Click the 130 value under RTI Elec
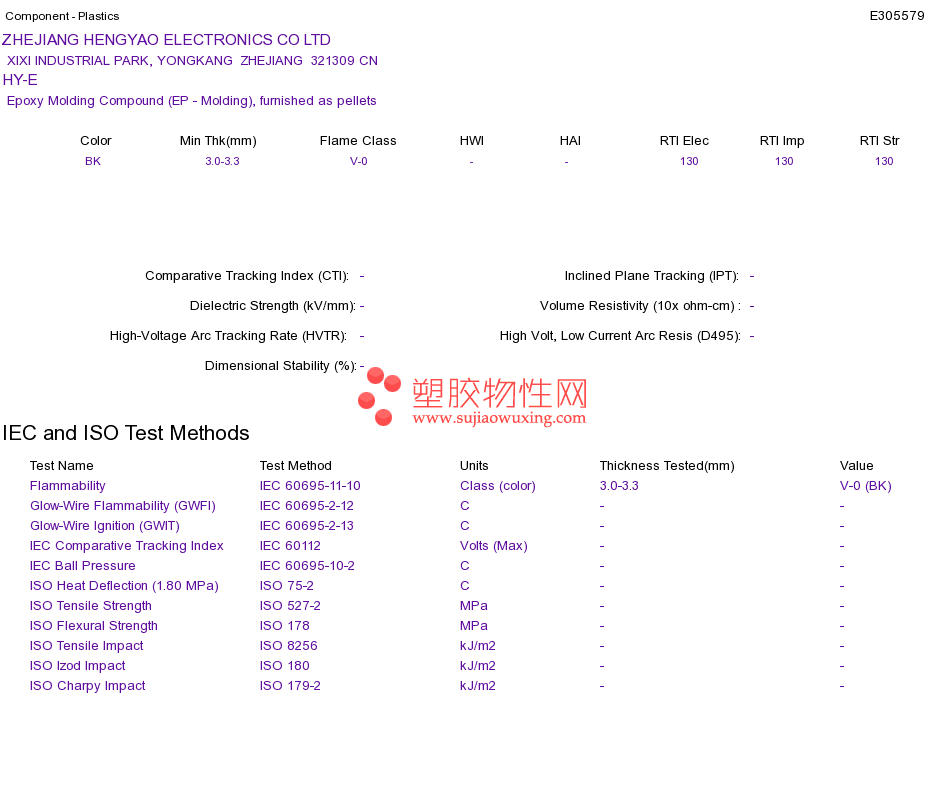The height and width of the screenshot is (800, 950). (689, 161)
